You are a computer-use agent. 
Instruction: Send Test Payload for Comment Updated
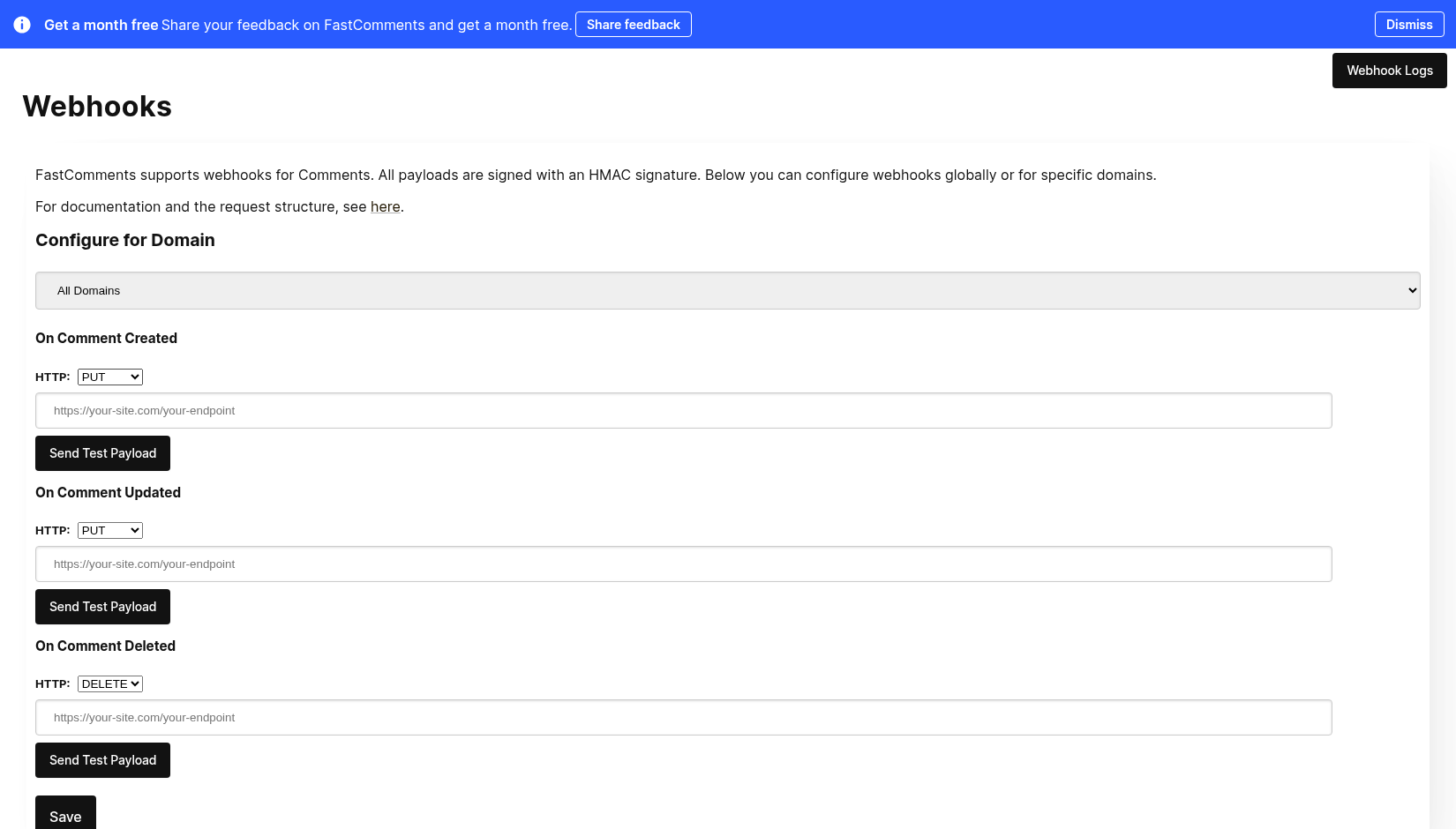(102, 607)
